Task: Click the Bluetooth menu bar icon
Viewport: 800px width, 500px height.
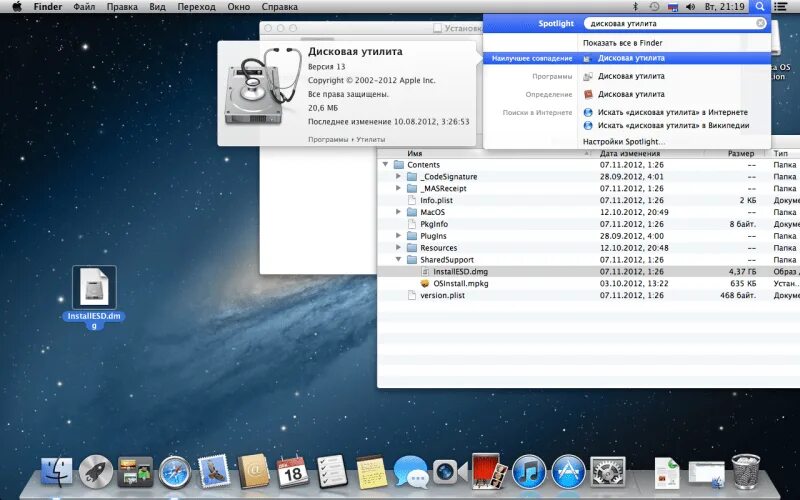Action: [636, 7]
